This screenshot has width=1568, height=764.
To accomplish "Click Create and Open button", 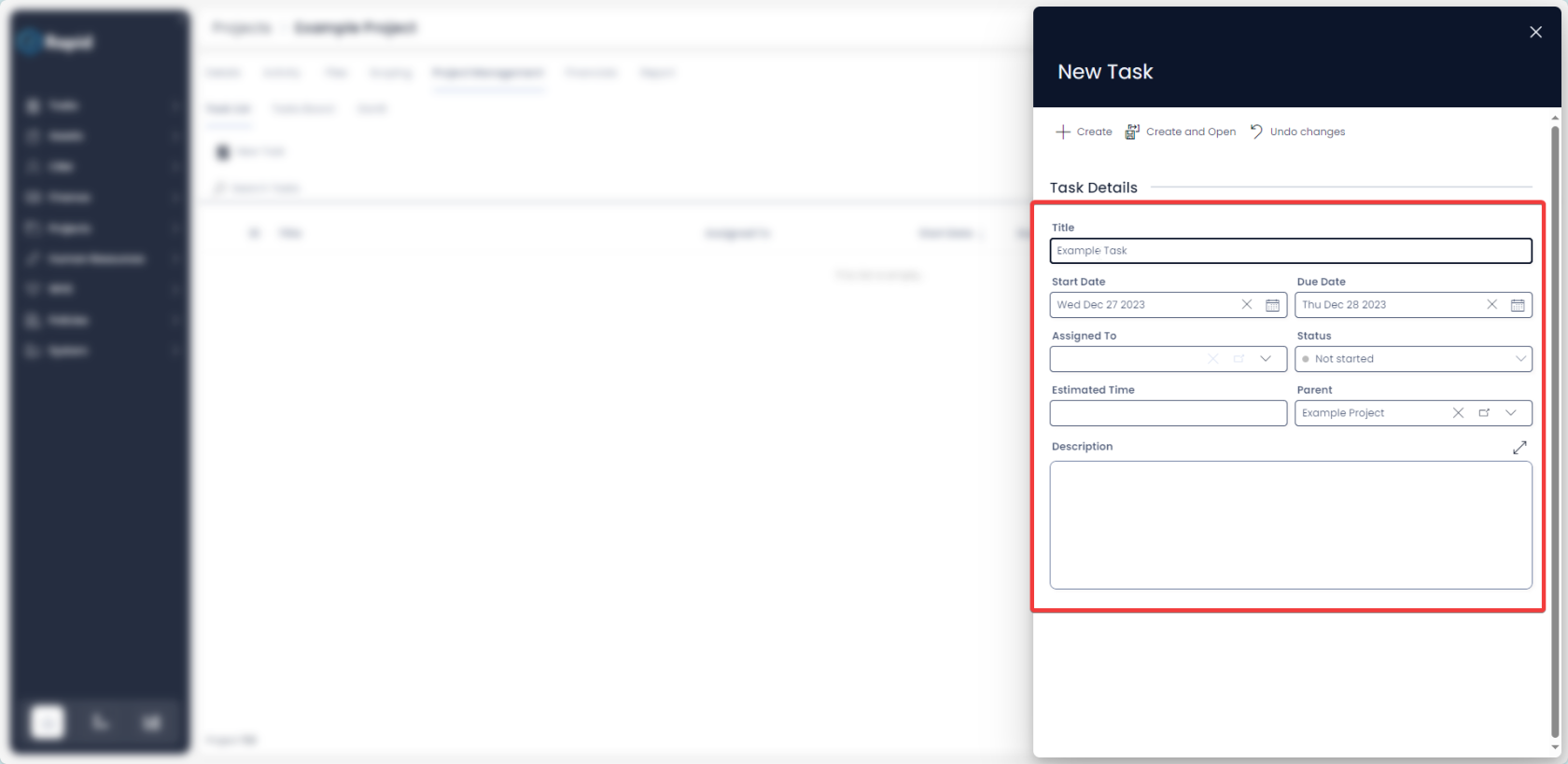I will point(1180,132).
